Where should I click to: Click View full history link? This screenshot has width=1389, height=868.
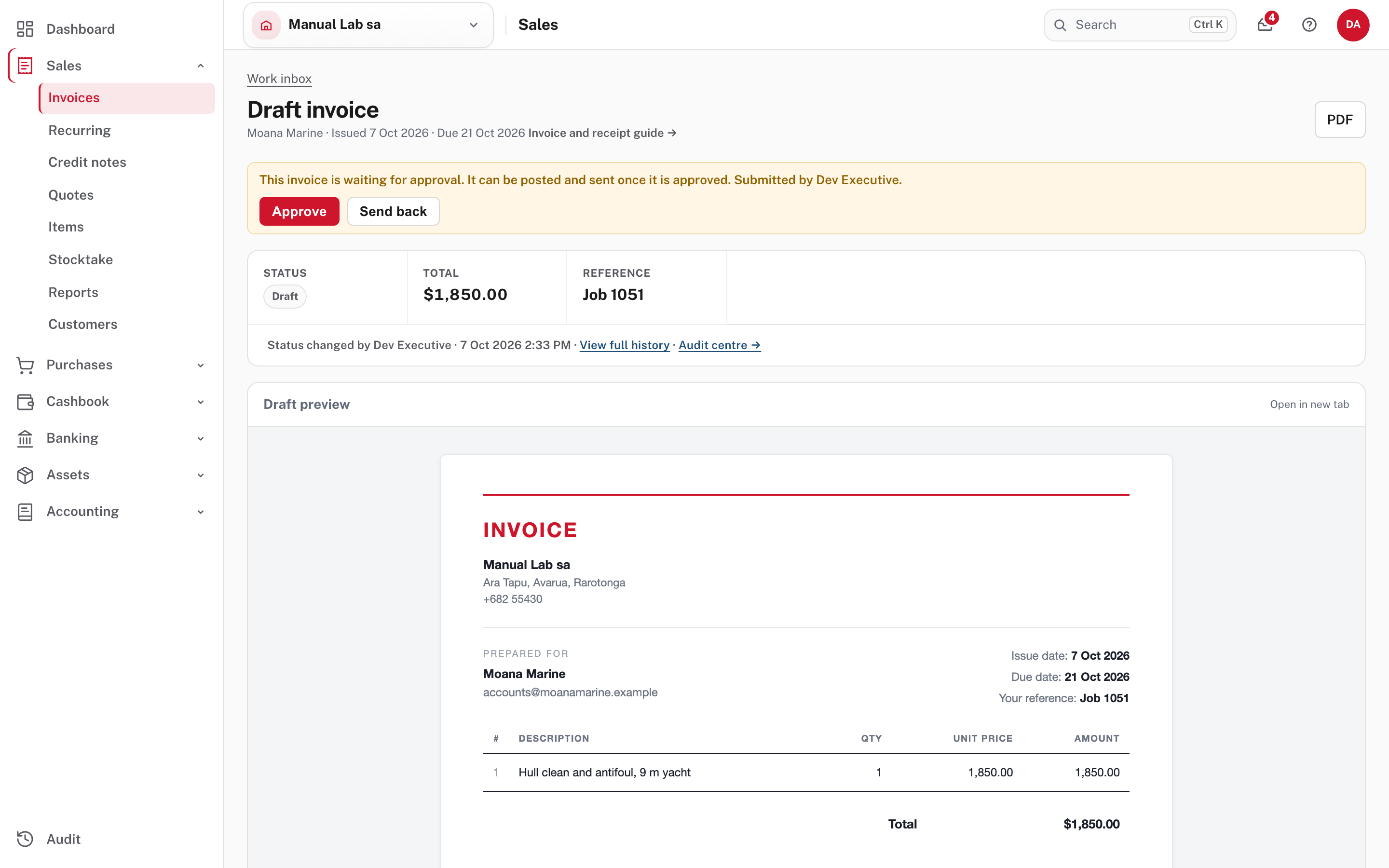(625, 345)
